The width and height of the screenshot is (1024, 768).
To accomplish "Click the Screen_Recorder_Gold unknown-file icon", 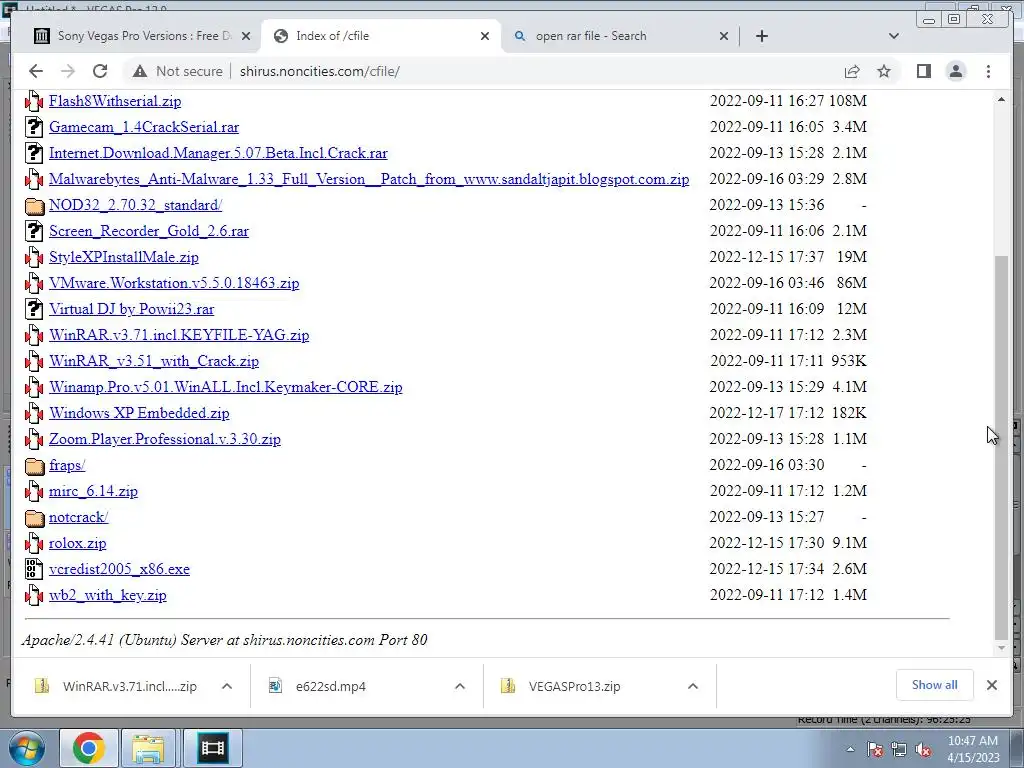I will (x=34, y=231).
